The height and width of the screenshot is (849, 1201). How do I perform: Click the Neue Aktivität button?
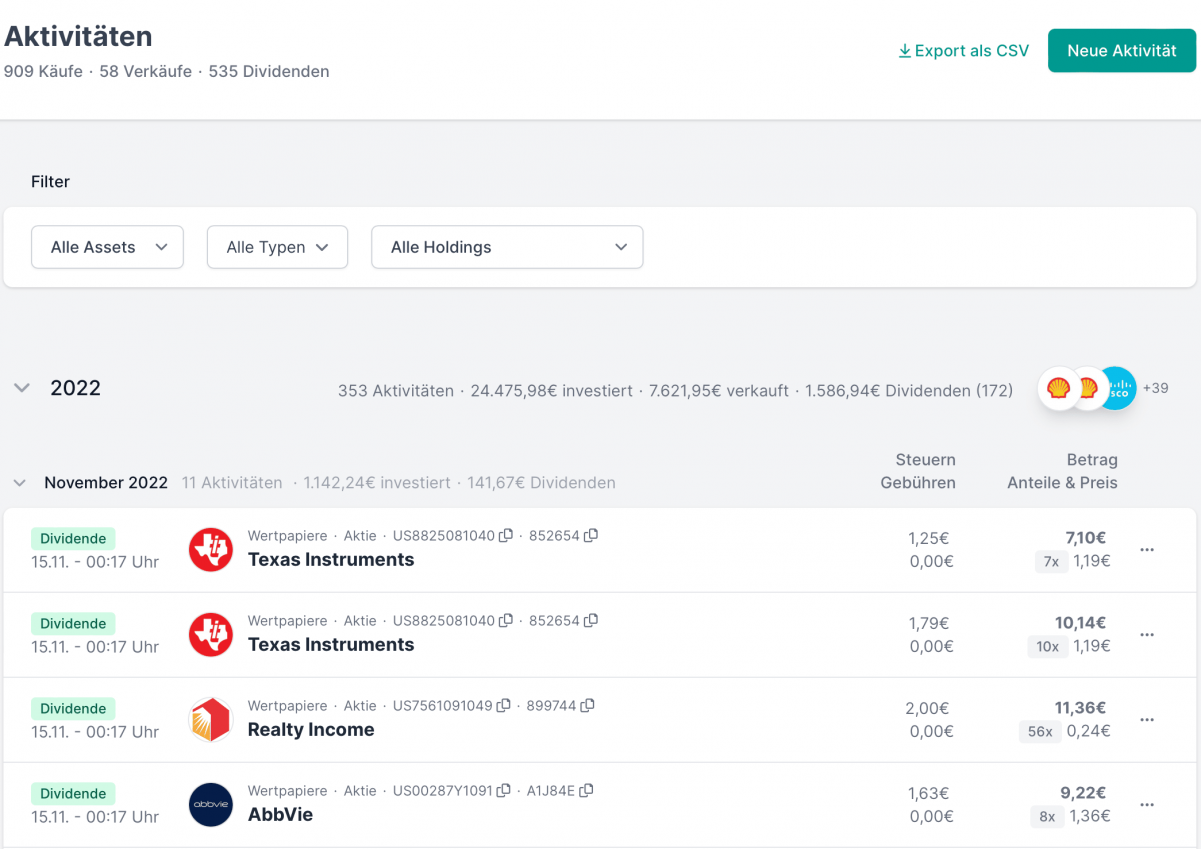point(1121,50)
